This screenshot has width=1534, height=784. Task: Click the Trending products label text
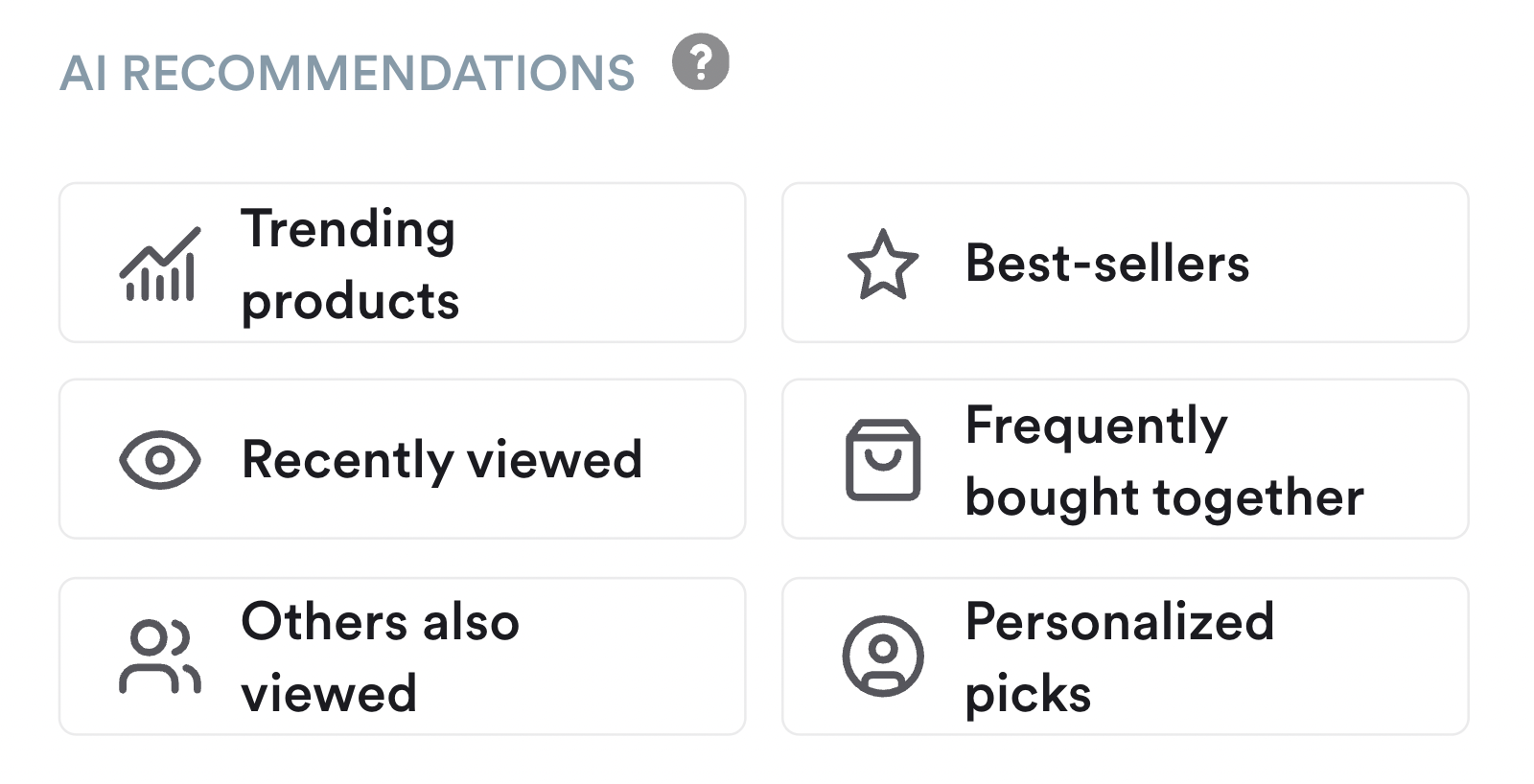click(351, 265)
